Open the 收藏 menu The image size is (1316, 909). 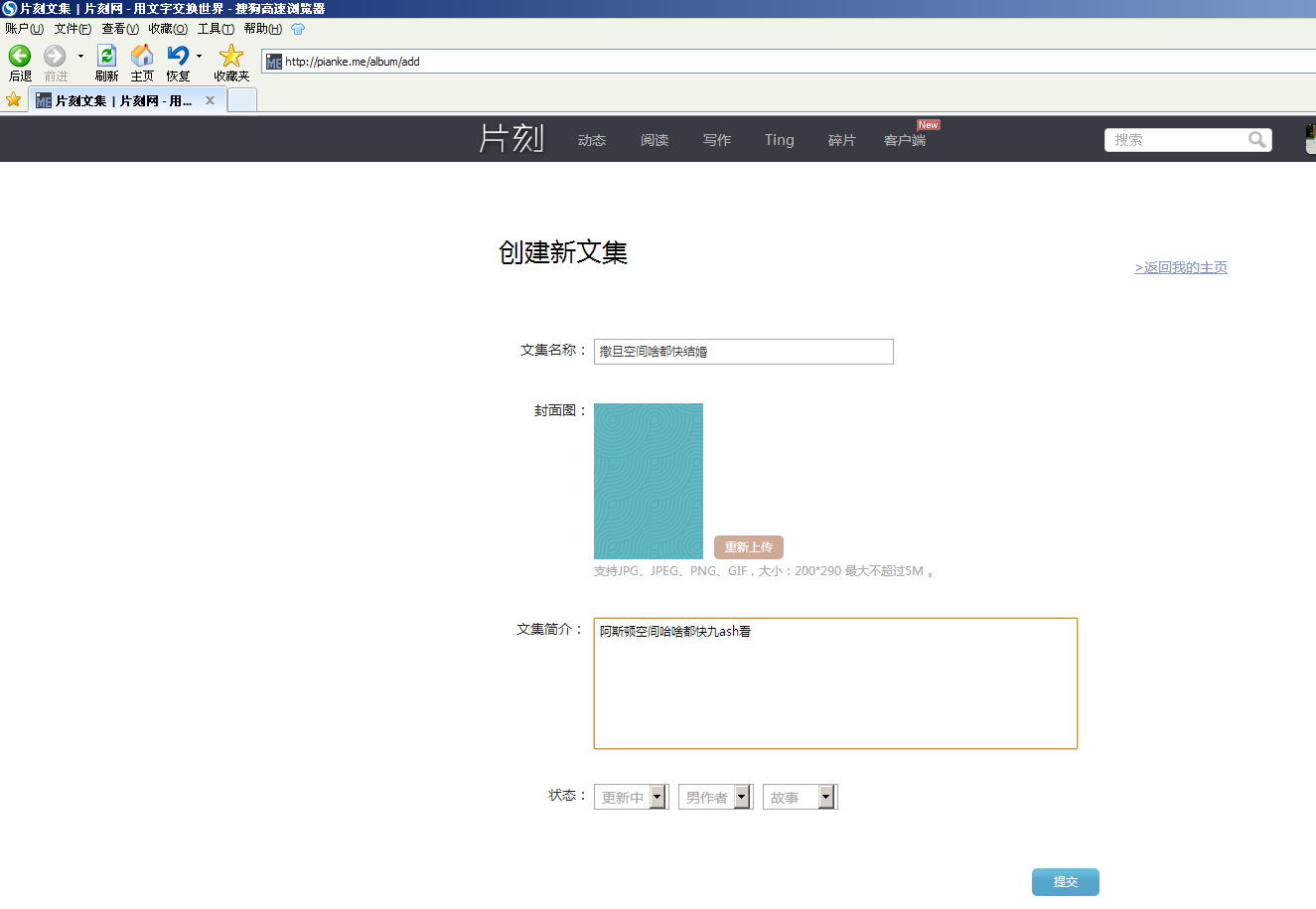point(168,29)
